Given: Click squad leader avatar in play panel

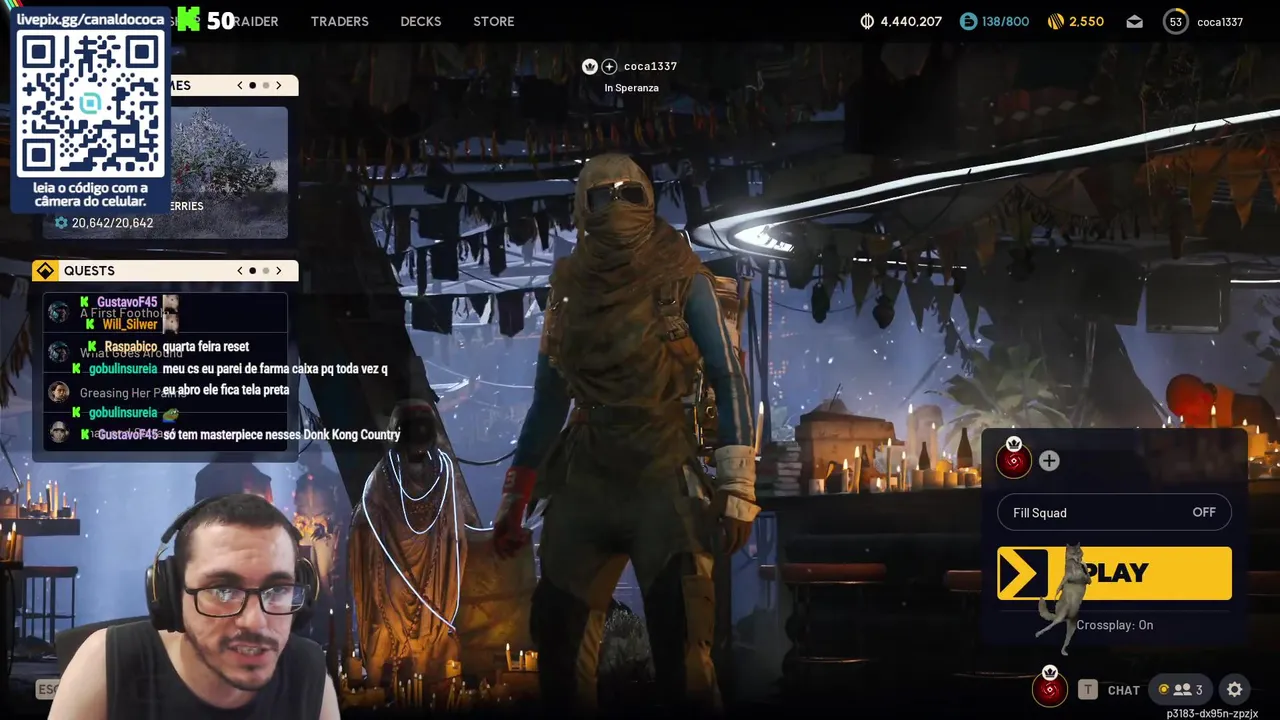Looking at the screenshot, I should pyautogui.click(x=1014, y=460).
